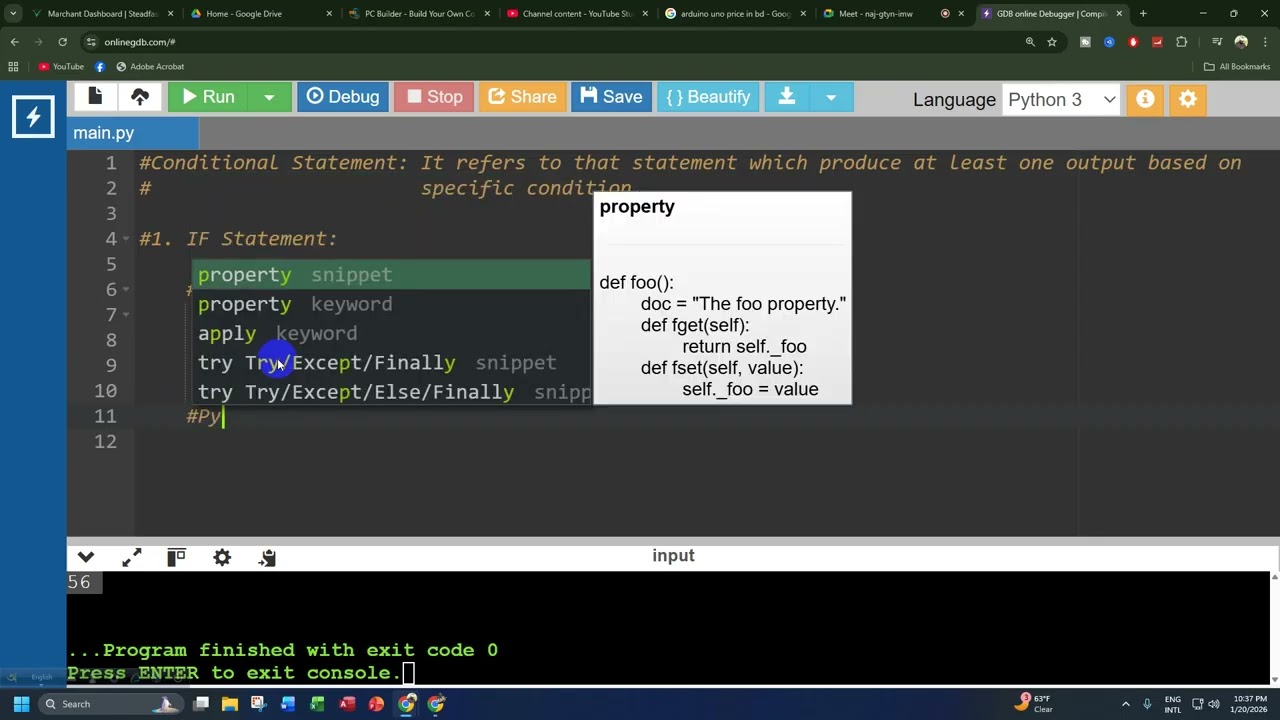Screen dimensions: 1280x720
Task: Click the copy console output icon
Action: (267, 557)
